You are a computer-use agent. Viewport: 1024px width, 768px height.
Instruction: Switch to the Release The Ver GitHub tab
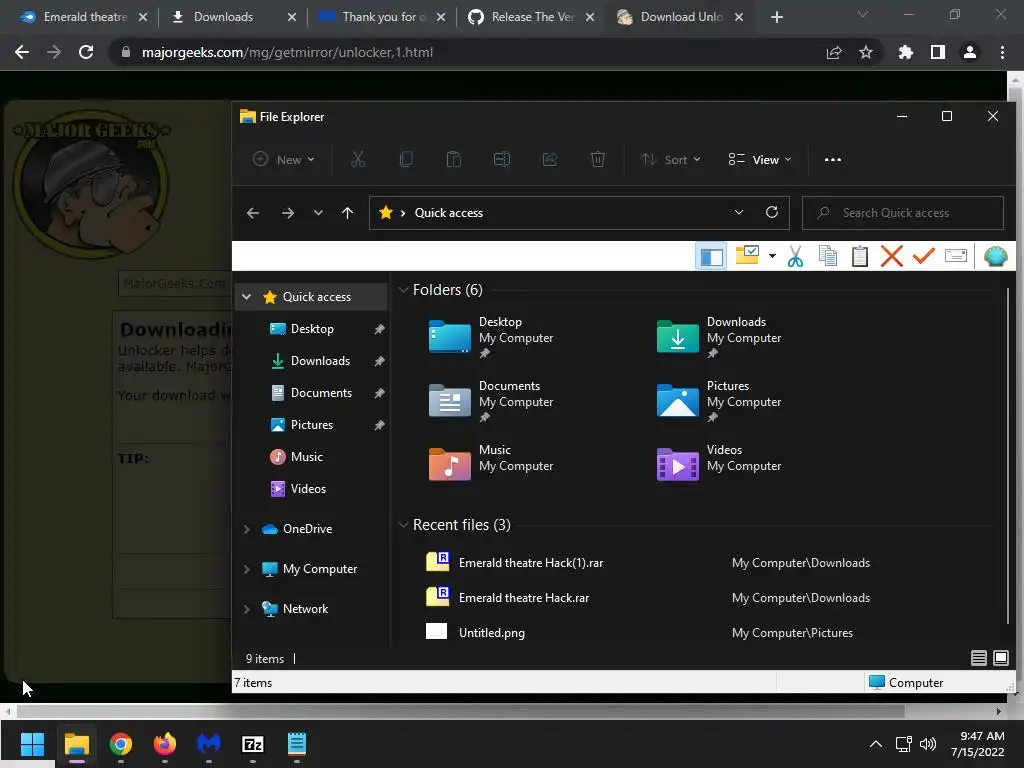531,17
